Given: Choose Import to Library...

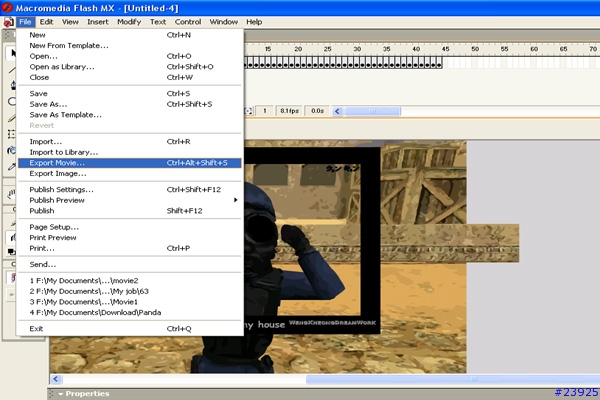Looking at the screenshot, I should [x=130, y=152].
